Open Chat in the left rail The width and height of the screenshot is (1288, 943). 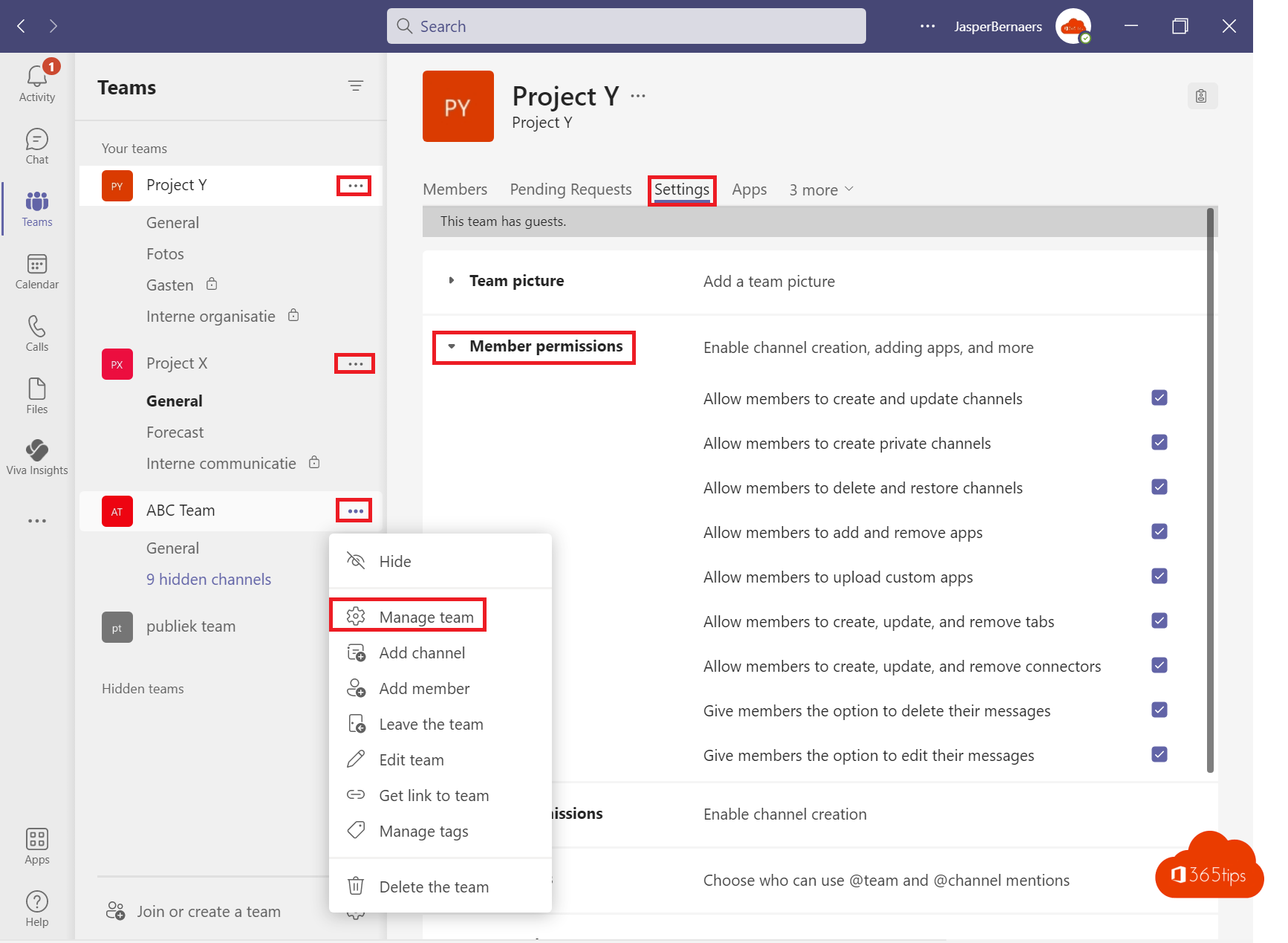pos(36,146)
